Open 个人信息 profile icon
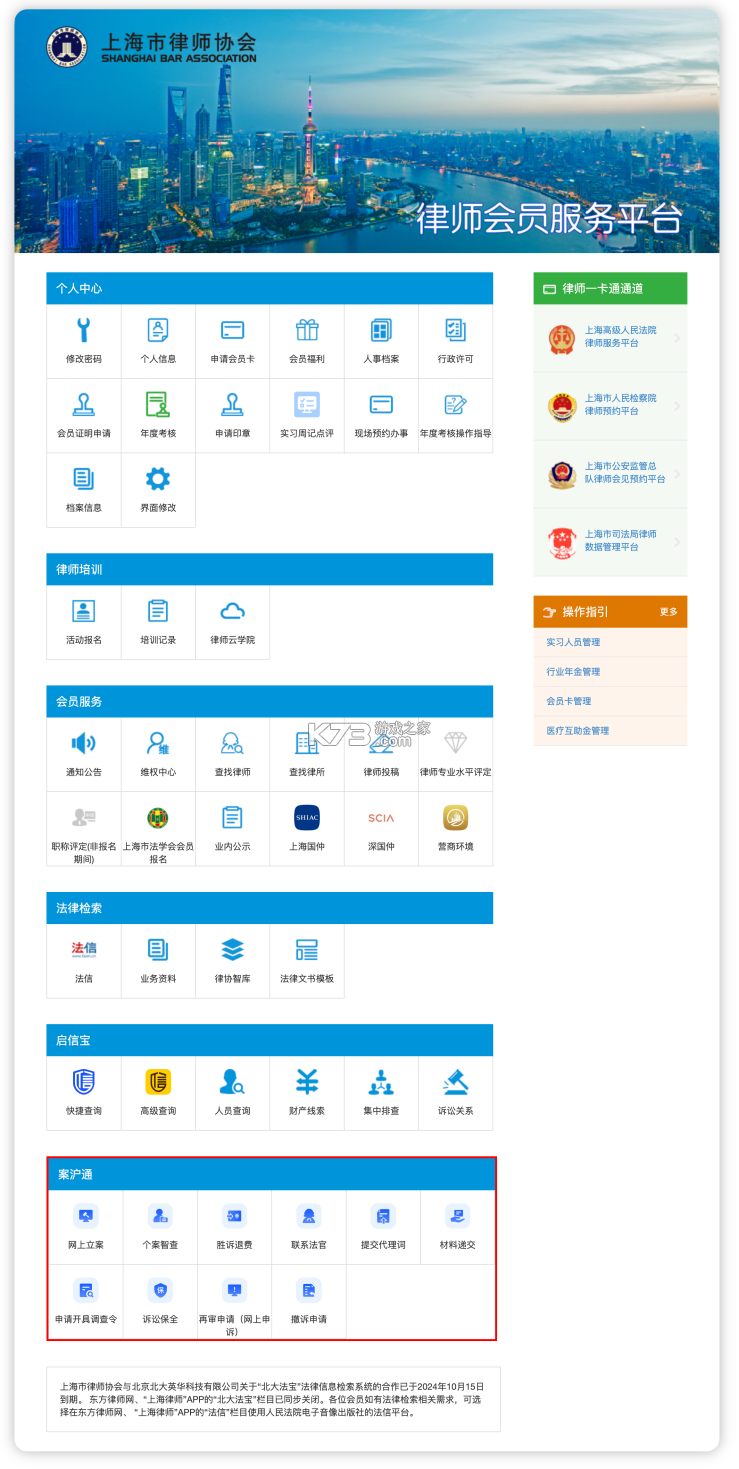This screenshot has width=739, height=1469. point(158,330)
